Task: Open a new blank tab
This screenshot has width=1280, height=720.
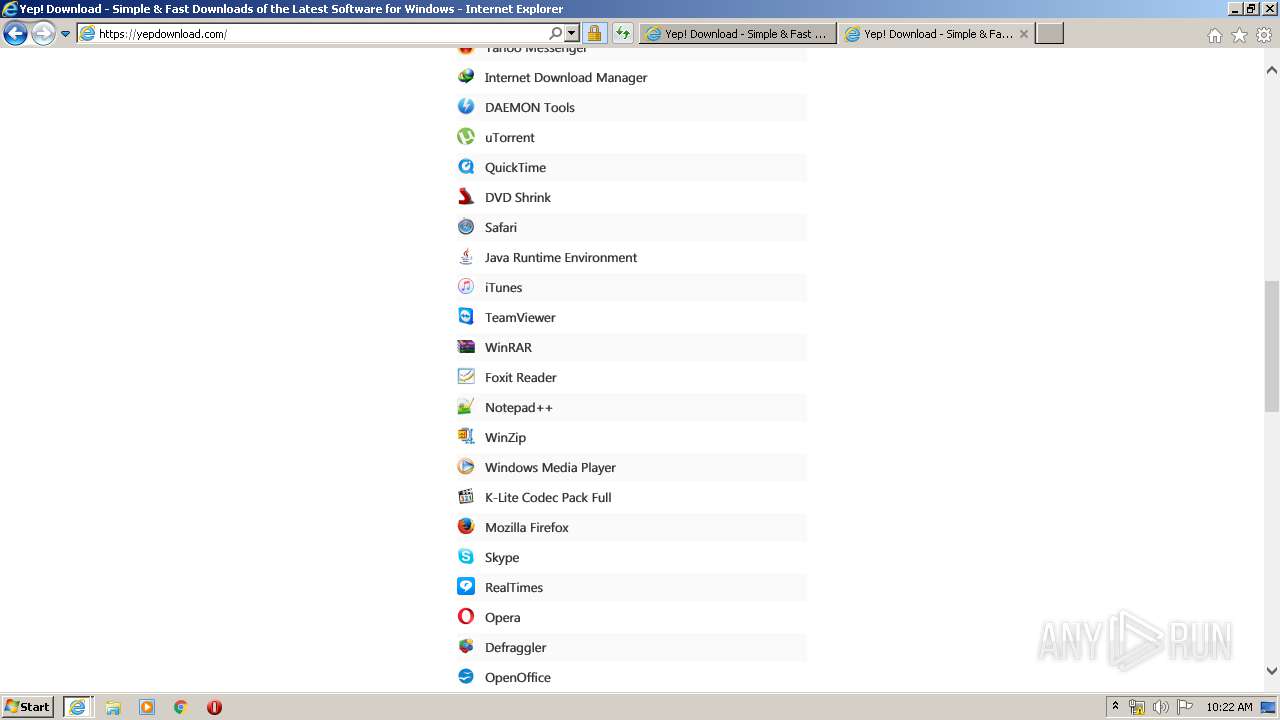Action: 1049,33
